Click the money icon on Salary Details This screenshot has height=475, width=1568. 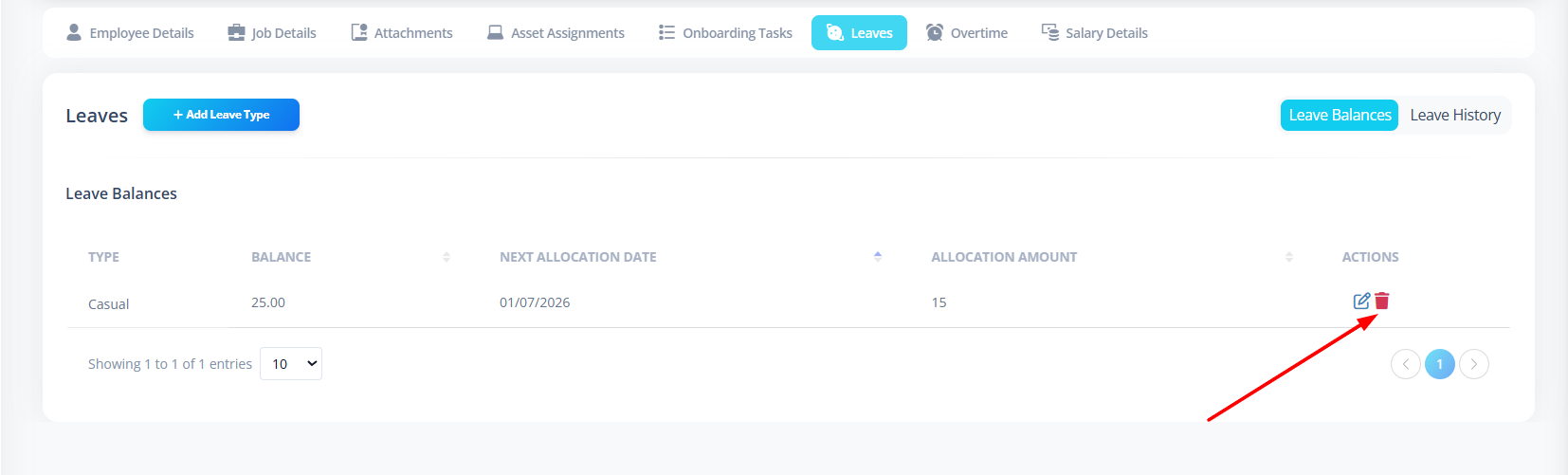[1050, 32]
